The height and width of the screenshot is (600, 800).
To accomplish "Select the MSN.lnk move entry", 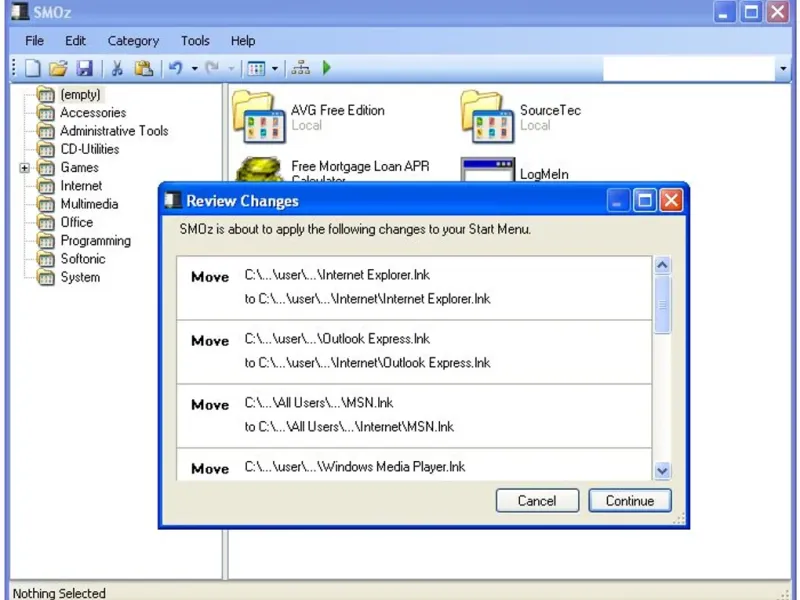I will (414, 416).
